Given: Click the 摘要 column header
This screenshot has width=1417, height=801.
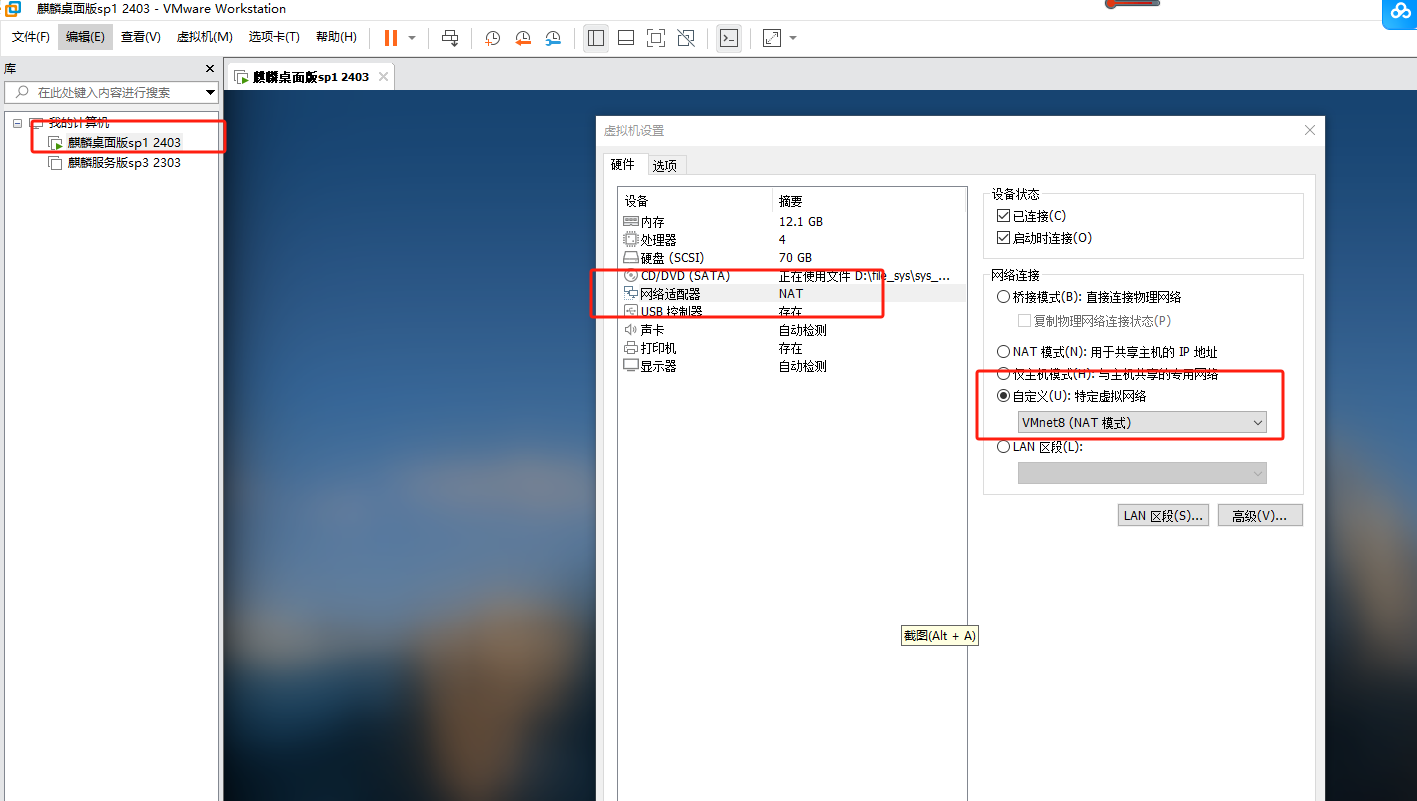Looking at the screenshot, I should [x=869, y=201].
